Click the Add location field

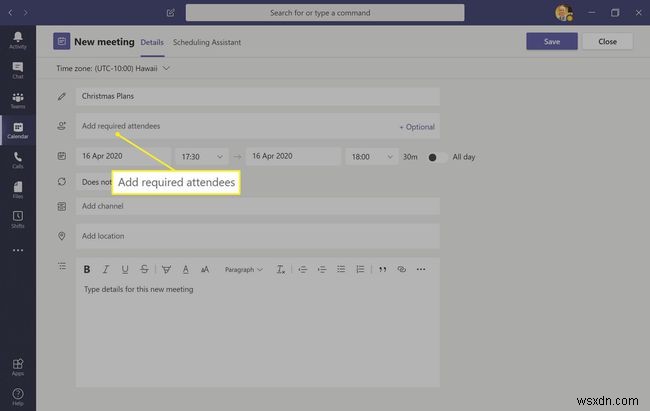click(258, 236)
